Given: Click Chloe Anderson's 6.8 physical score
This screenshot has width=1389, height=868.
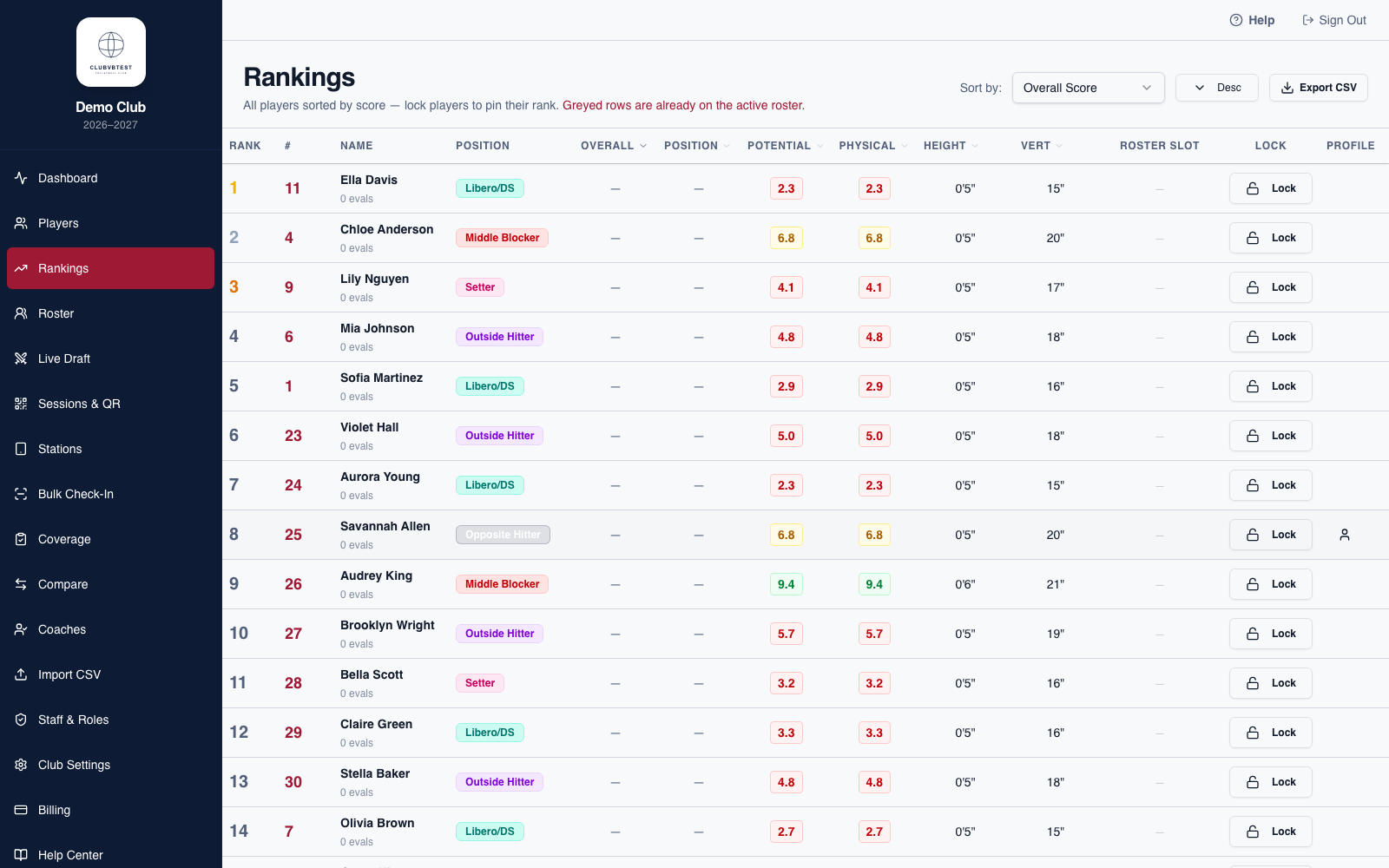Looking at the screenshot, I should tap(874, 238).
